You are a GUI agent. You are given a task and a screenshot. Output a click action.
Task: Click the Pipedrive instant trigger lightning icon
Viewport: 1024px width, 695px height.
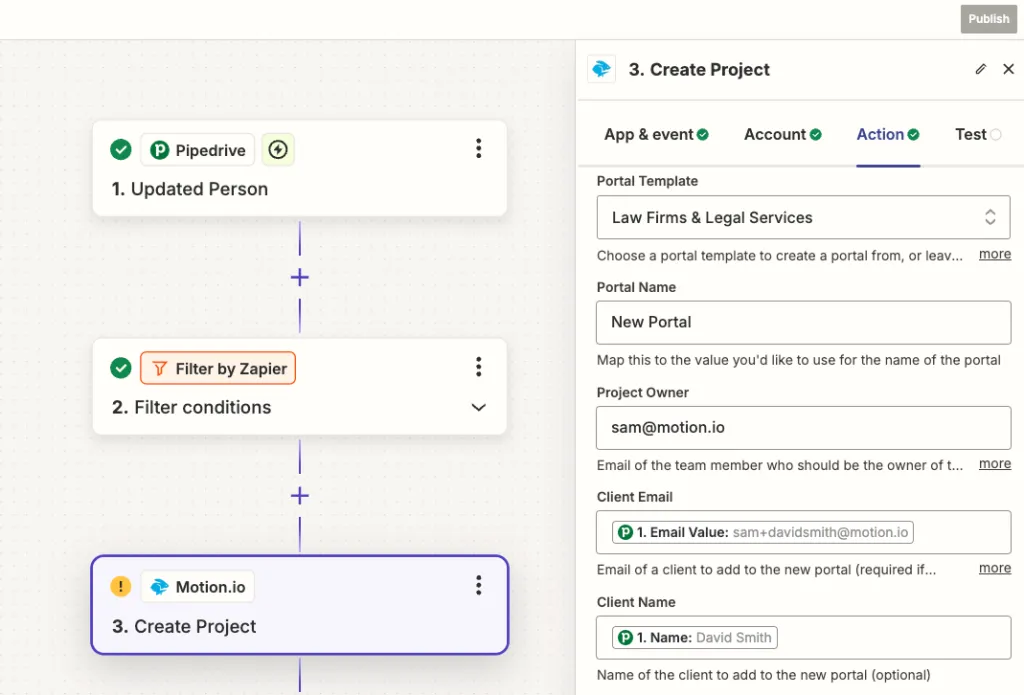pyautogui.click(x=278, y=150)
